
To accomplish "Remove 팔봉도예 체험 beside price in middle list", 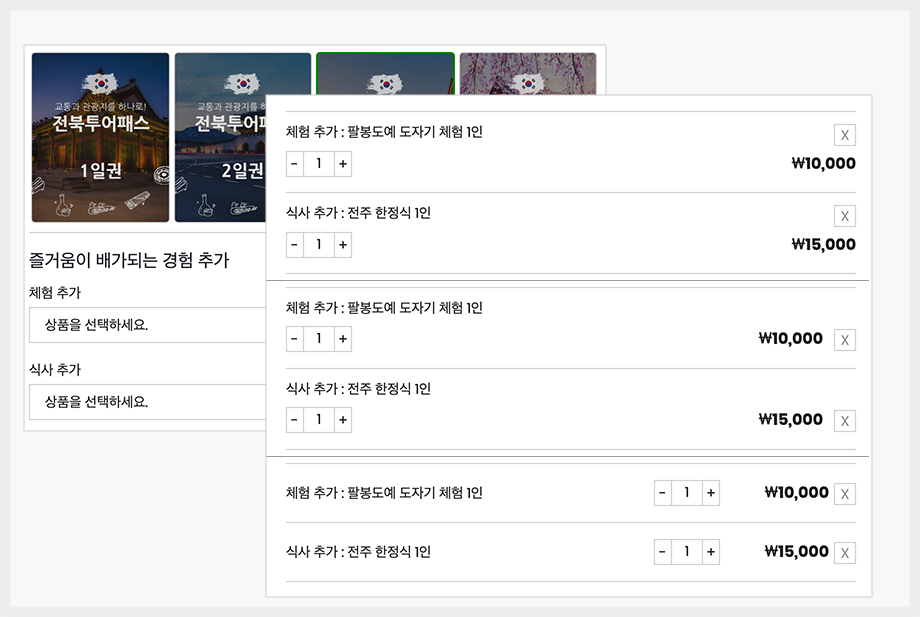I will point(845,340).
